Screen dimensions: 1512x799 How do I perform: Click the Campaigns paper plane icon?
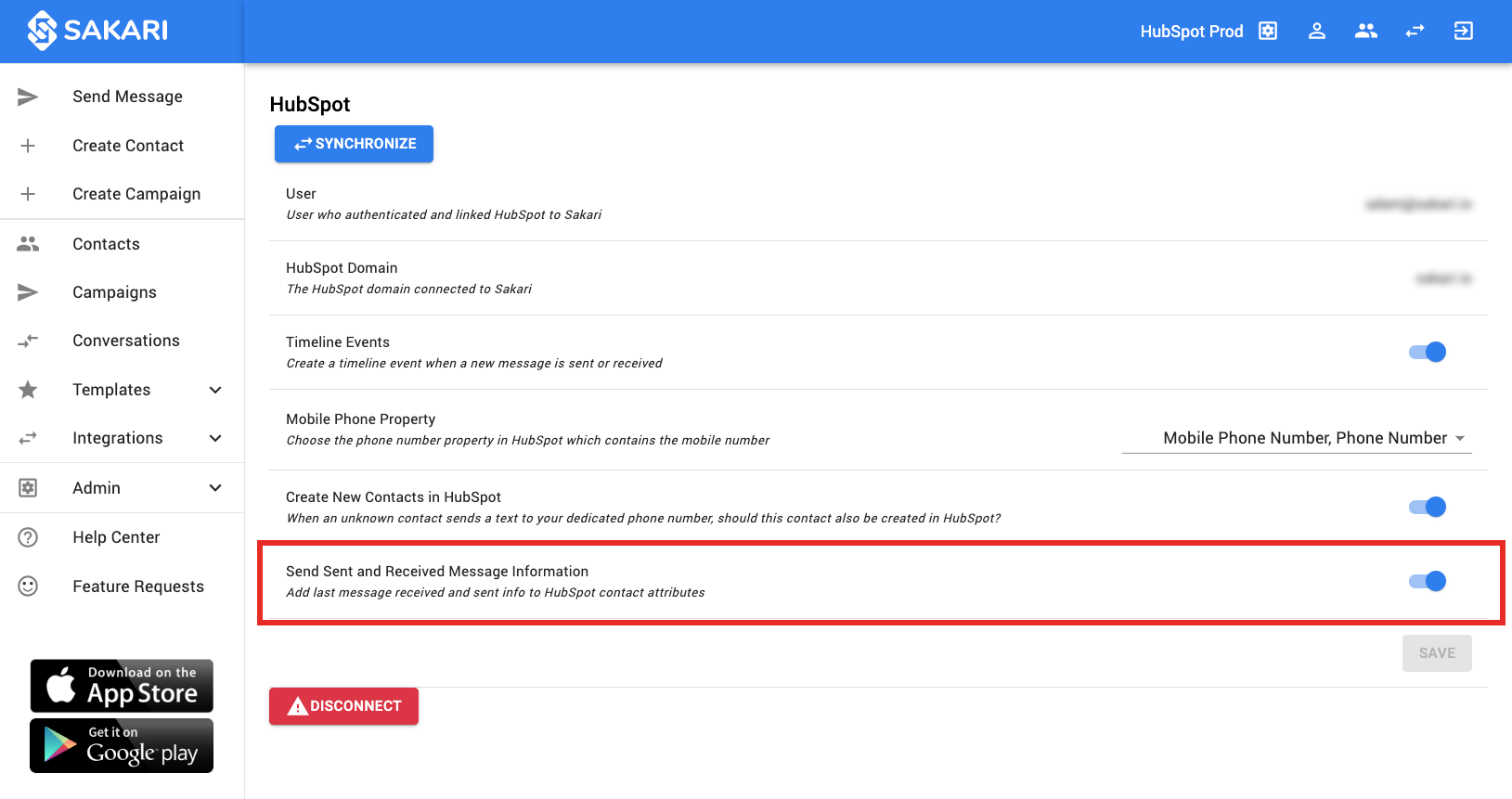click(x=28, y=292)
